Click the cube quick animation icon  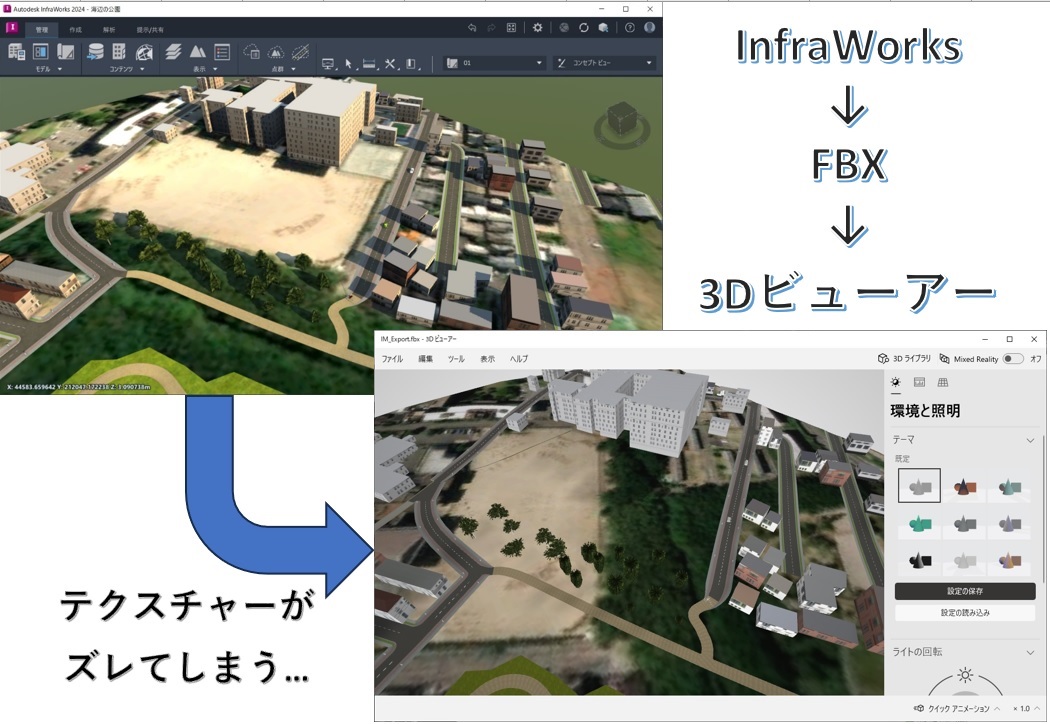click(x=919, y=709)
